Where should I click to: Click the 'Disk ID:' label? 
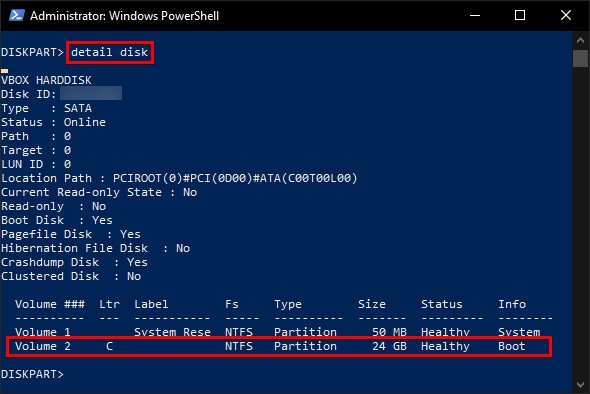[29, 94]
